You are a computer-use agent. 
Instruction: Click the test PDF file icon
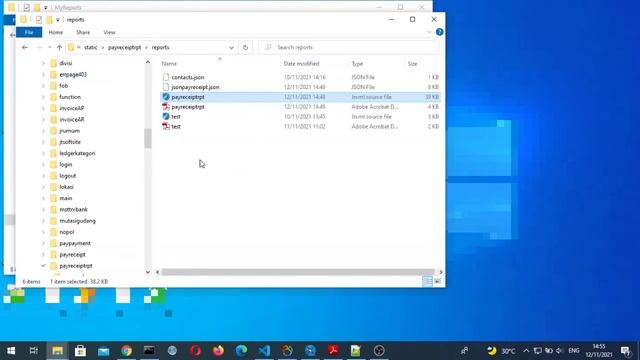click(x=166, y=127)
